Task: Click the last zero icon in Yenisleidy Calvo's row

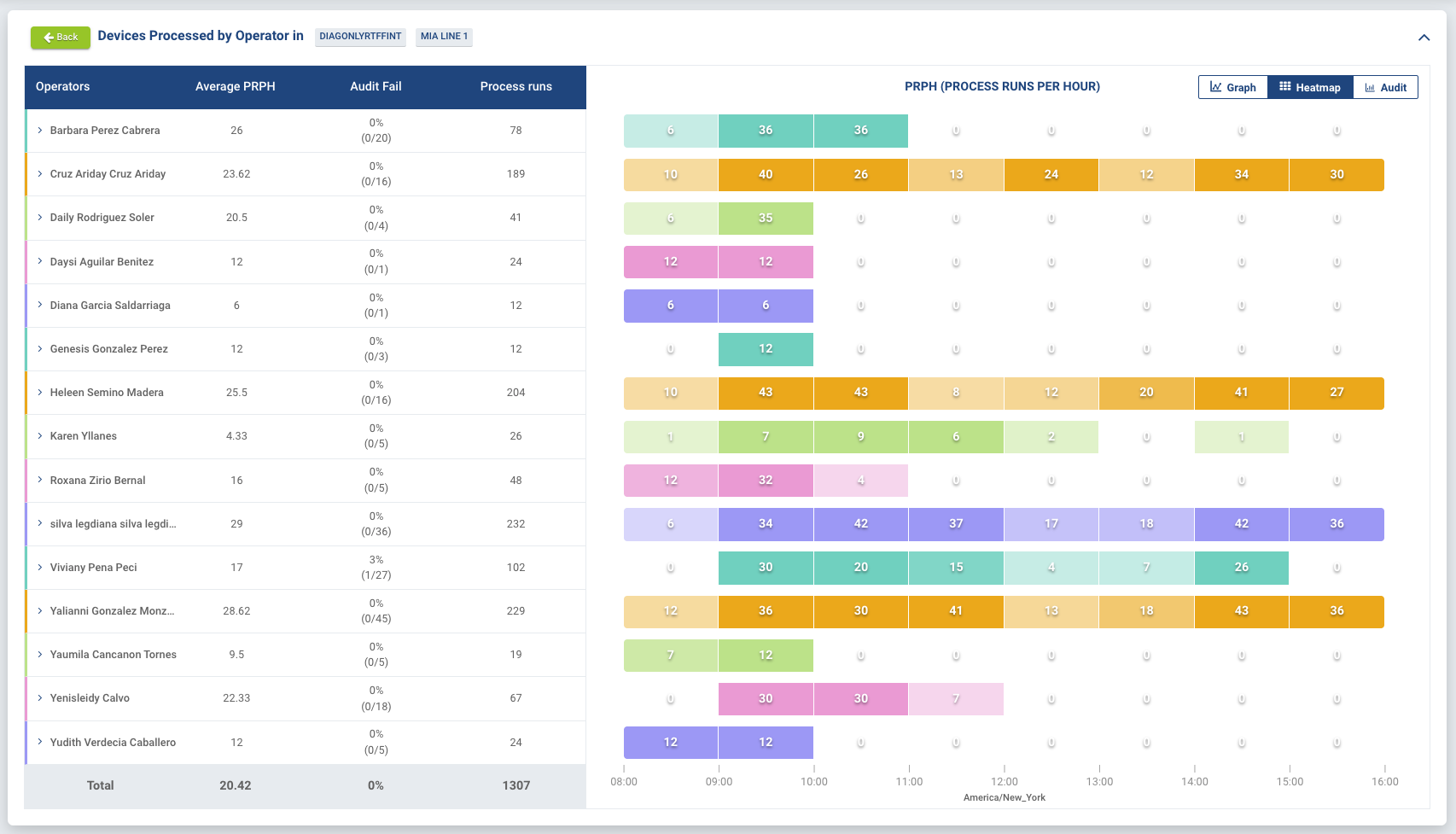Action: pos(1337,698)
